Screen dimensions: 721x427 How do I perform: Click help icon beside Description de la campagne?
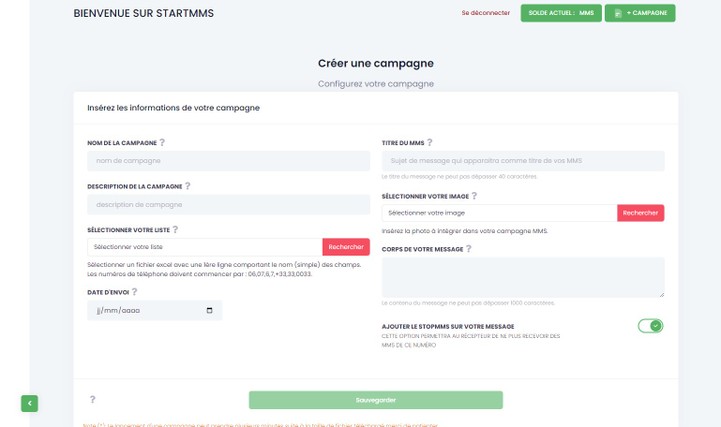pyautogui.click(x=187, y=186)
